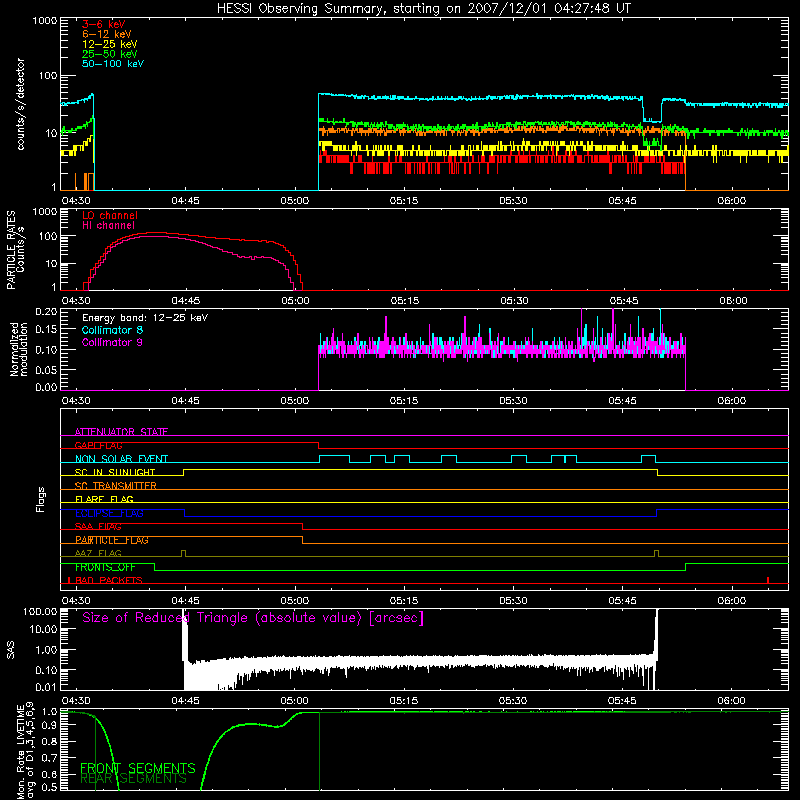Click the ATTENUATOR_STATE flag label

click(121, 432)
